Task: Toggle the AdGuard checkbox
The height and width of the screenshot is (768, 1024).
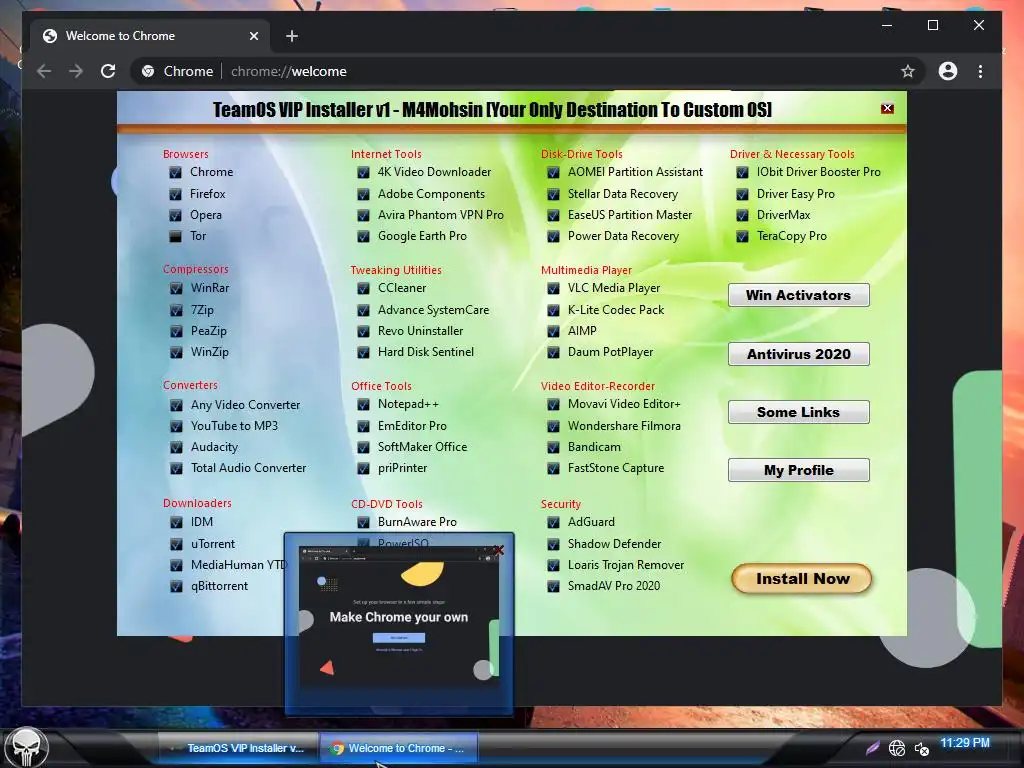Action: pos(553,522)
